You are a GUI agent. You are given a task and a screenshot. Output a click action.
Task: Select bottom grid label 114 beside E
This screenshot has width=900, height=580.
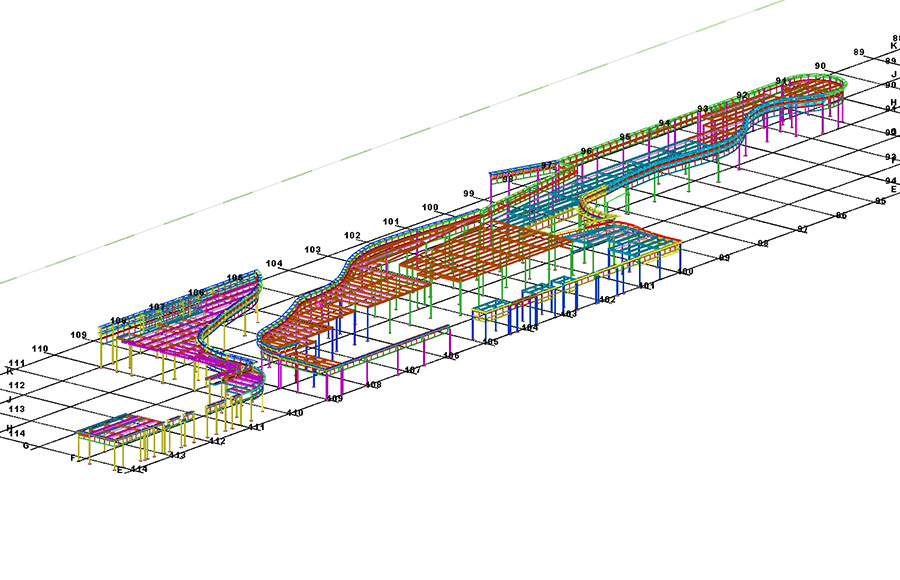click(x=138, y=469)
